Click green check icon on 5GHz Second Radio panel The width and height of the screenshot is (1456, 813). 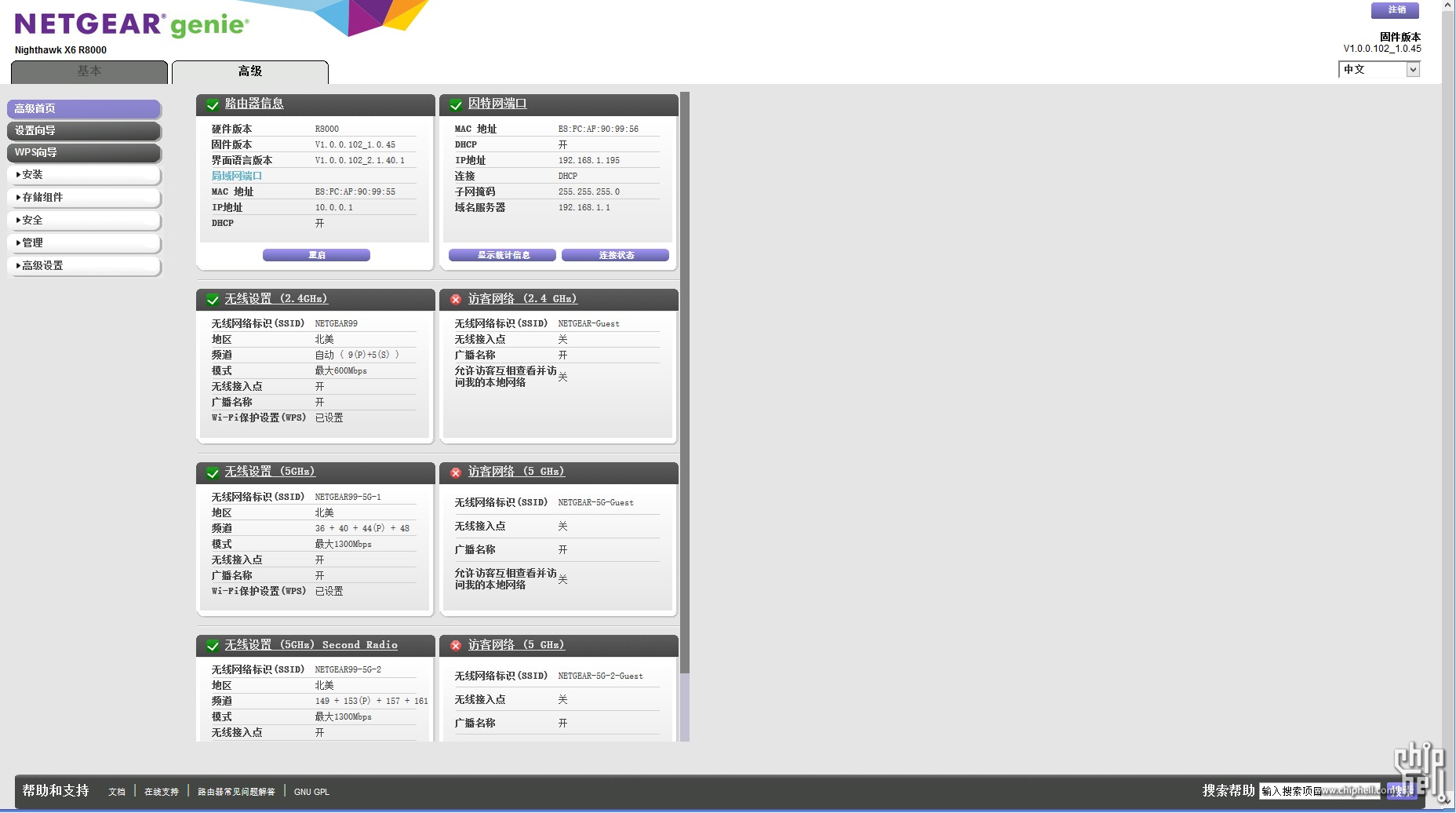pyautogui.click(x=213, y=646)
